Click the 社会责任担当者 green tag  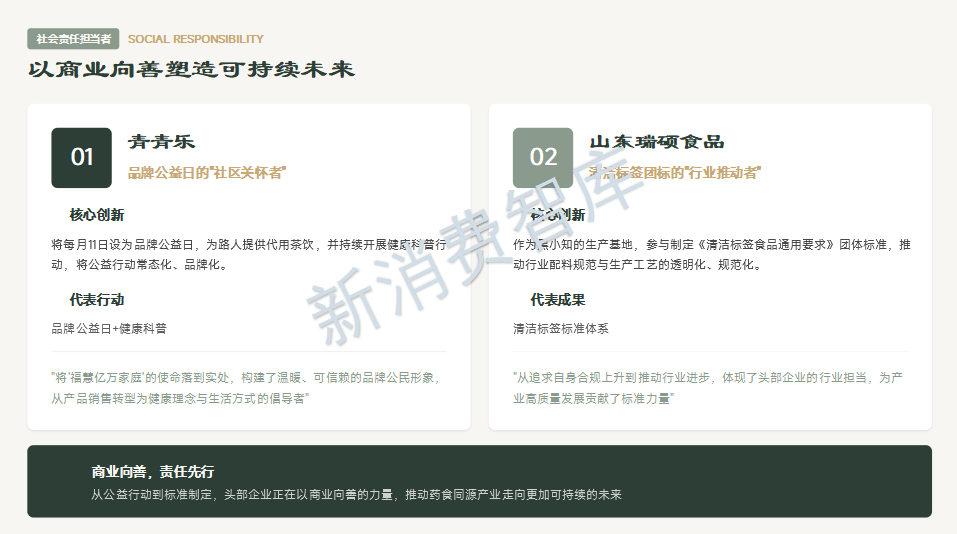73,39
